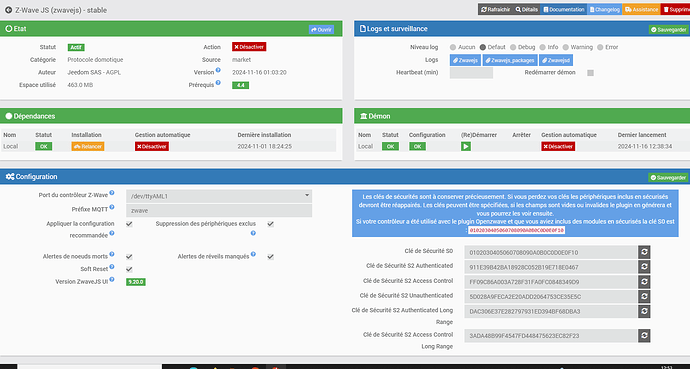Click Relancer to reinstall dependencies
This screenshot has width=690, height=369.
click(x=88, y=146)
